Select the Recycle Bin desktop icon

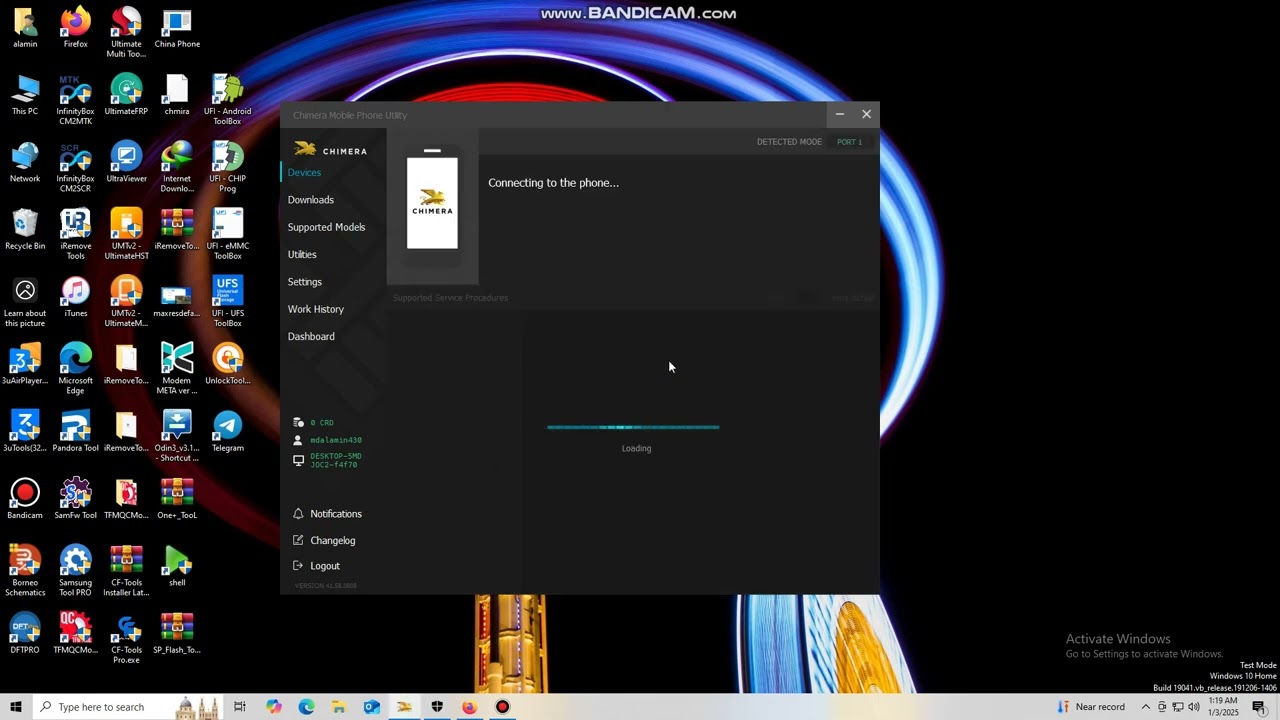(x=25, y=229)
